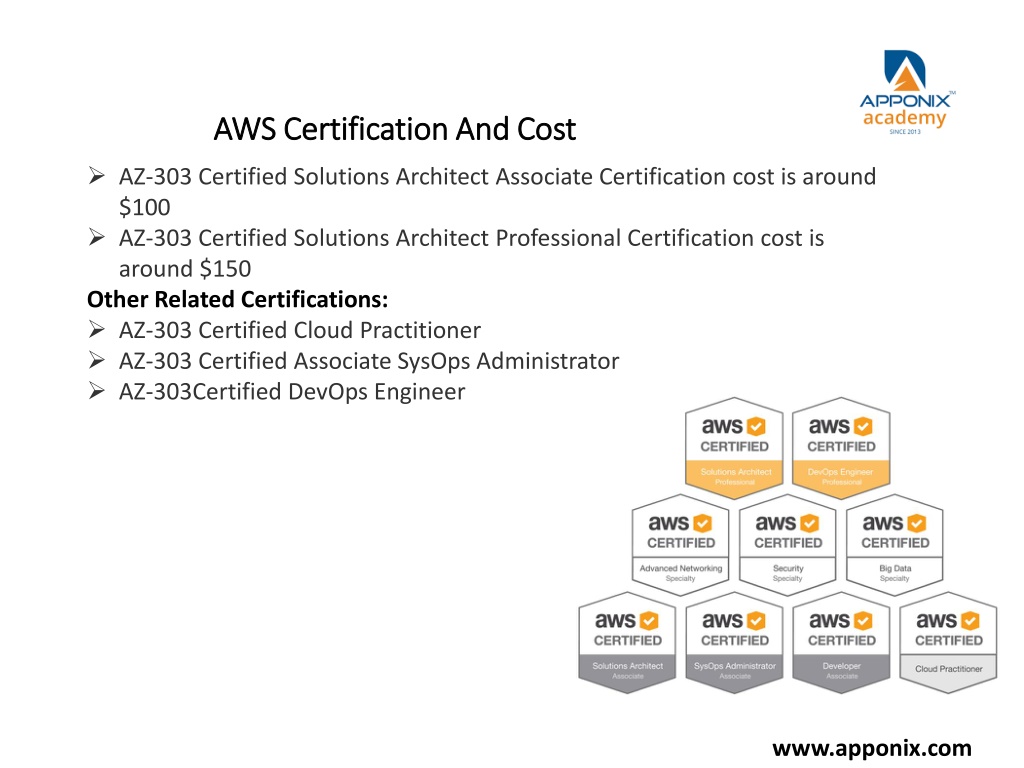Click the Apponix Academy logo
Image resolution: width=1024 pixels, height=768 pixels.
point(906,92)
